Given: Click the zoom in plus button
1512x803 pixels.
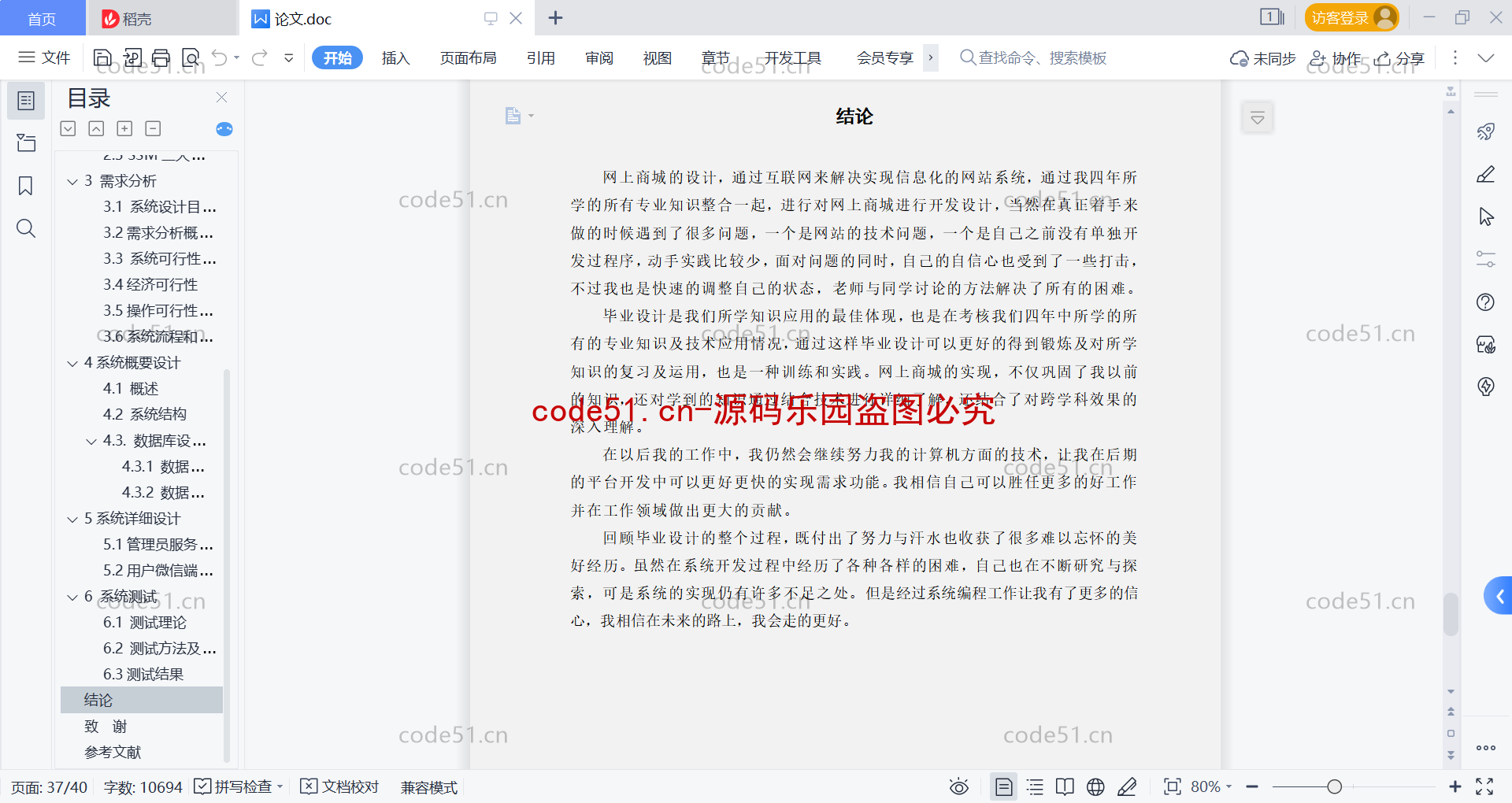Looking at the screenshot, I should [1455, 786].
